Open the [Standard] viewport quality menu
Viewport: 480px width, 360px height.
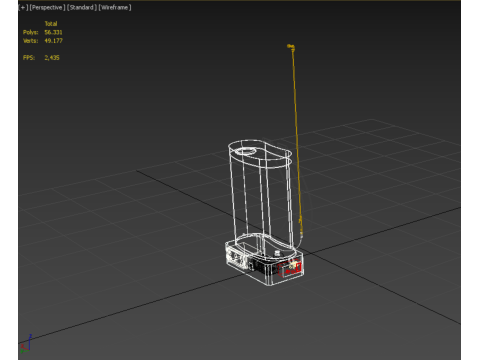(82, 7)
